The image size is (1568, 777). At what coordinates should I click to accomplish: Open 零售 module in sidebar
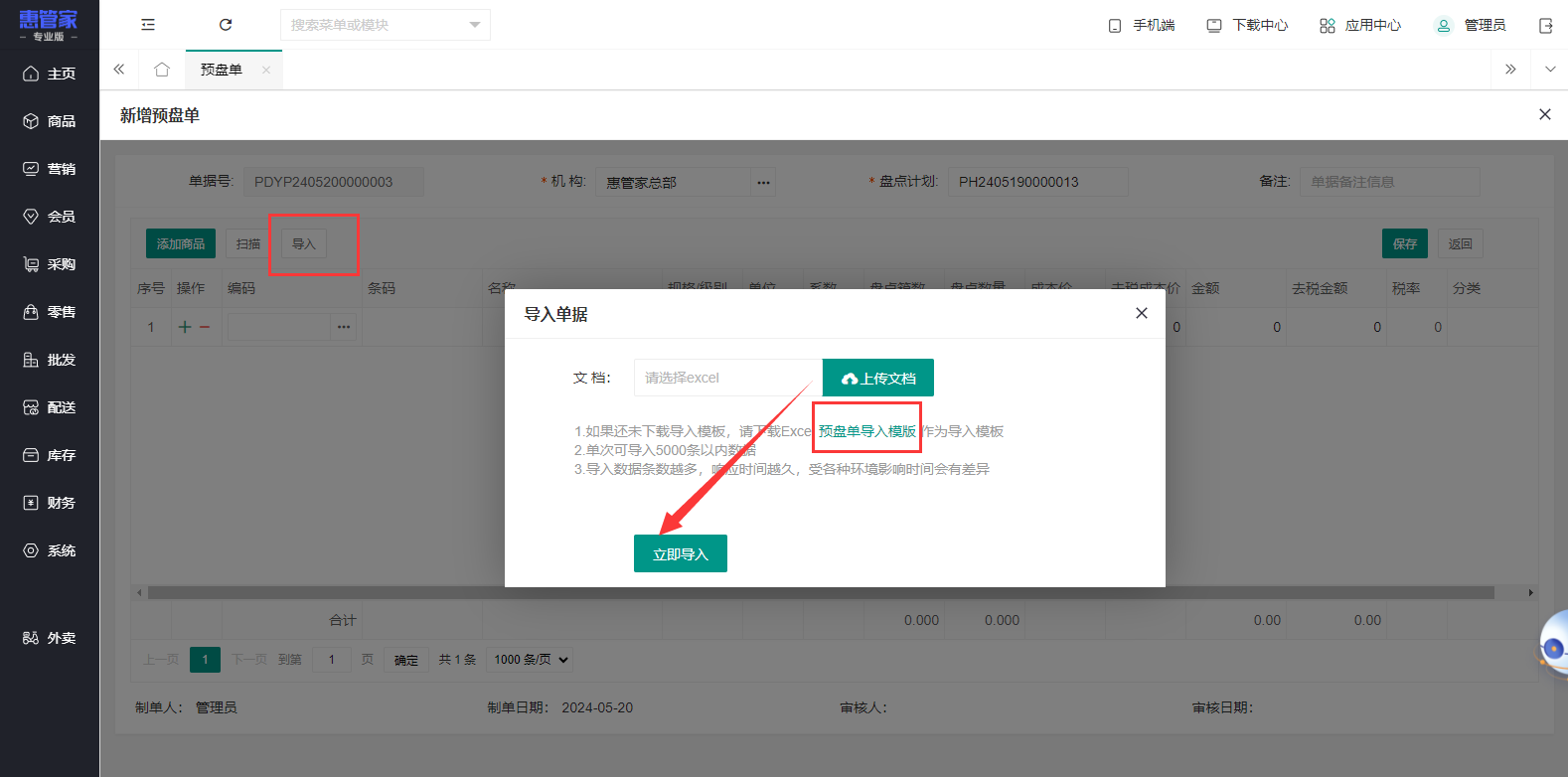pos(50,312)
